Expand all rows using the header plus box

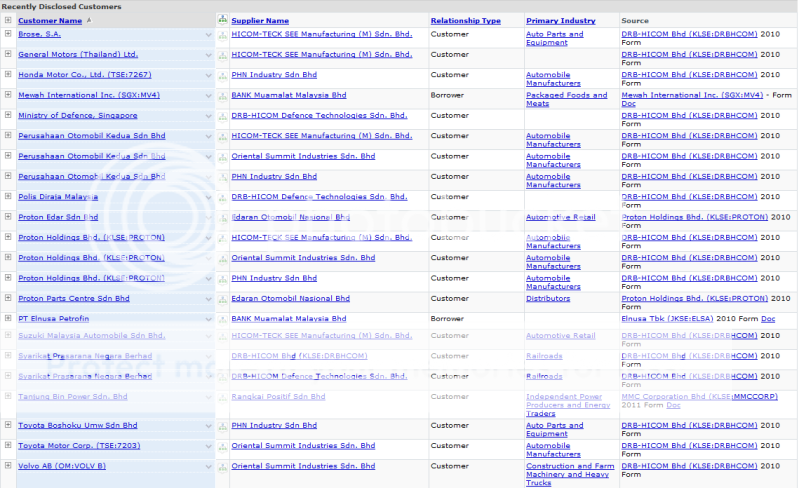[x=8, y=20]
